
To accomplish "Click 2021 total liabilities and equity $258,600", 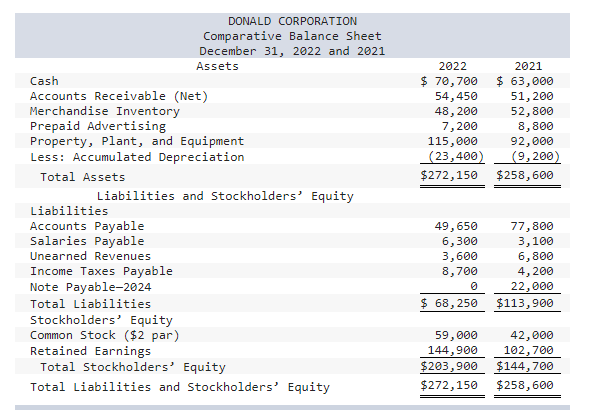I will pos(525,385).
